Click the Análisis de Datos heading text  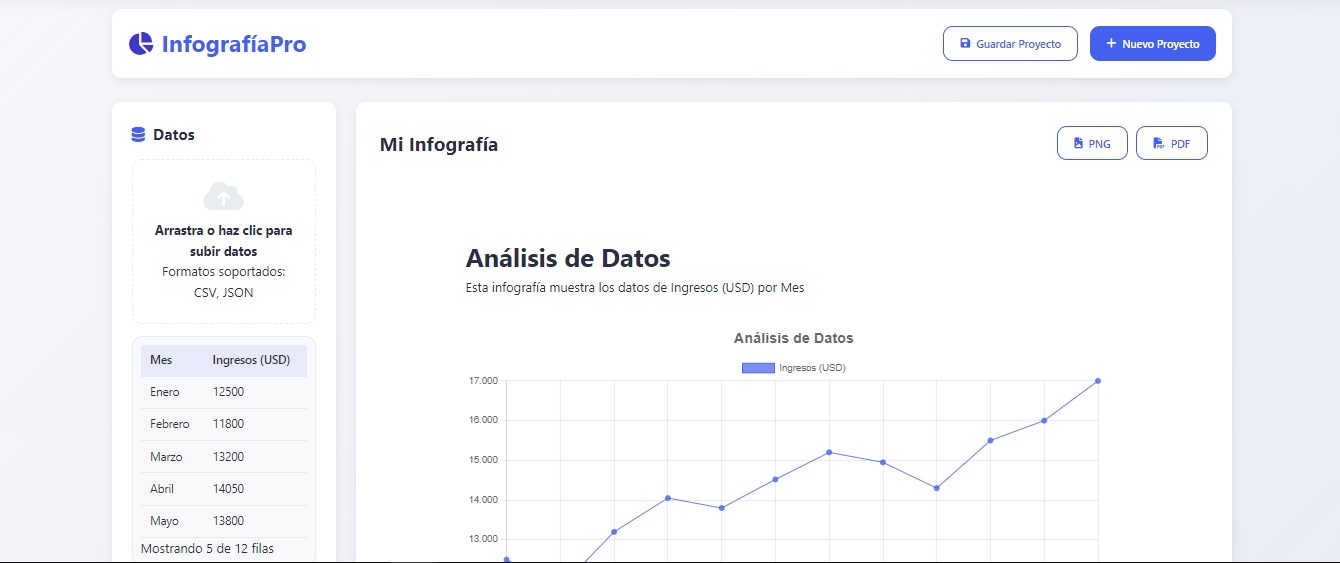coord(567,258)
